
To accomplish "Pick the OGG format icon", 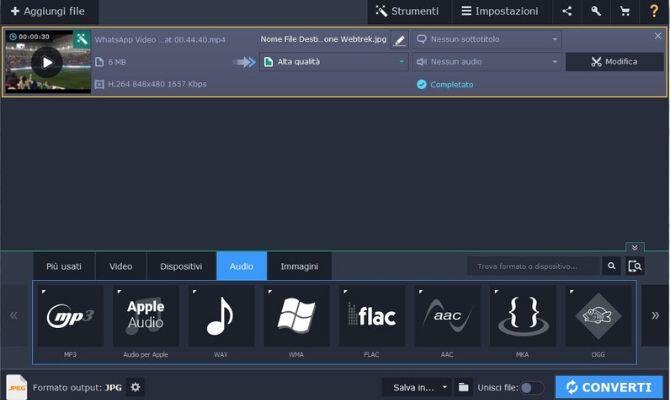I will [598, 317].
